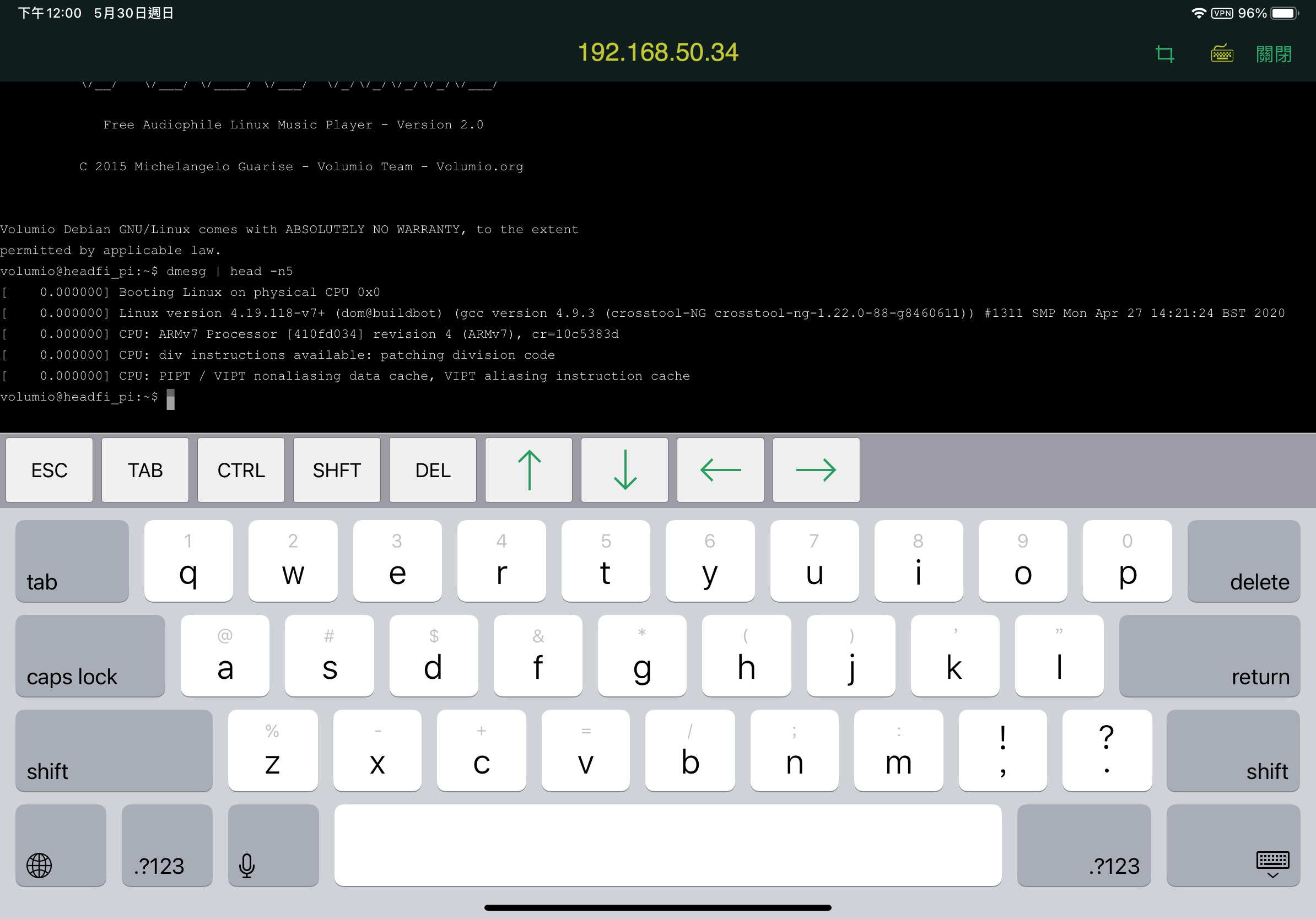This screenshot has height=919, width=1316.
Task: Tap the m key
Action: tap(899, 750)
